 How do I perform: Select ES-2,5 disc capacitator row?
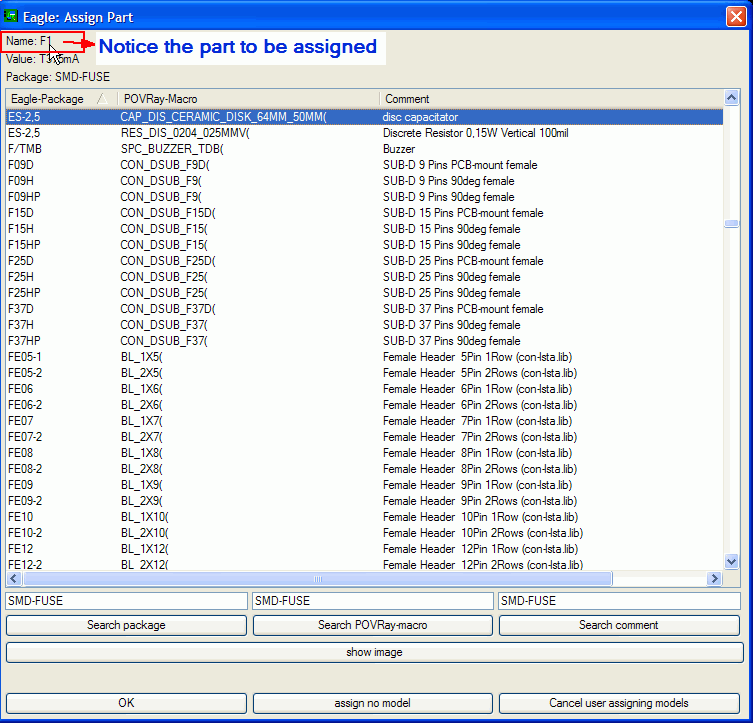pyautogui.click(x=364, y=117)
